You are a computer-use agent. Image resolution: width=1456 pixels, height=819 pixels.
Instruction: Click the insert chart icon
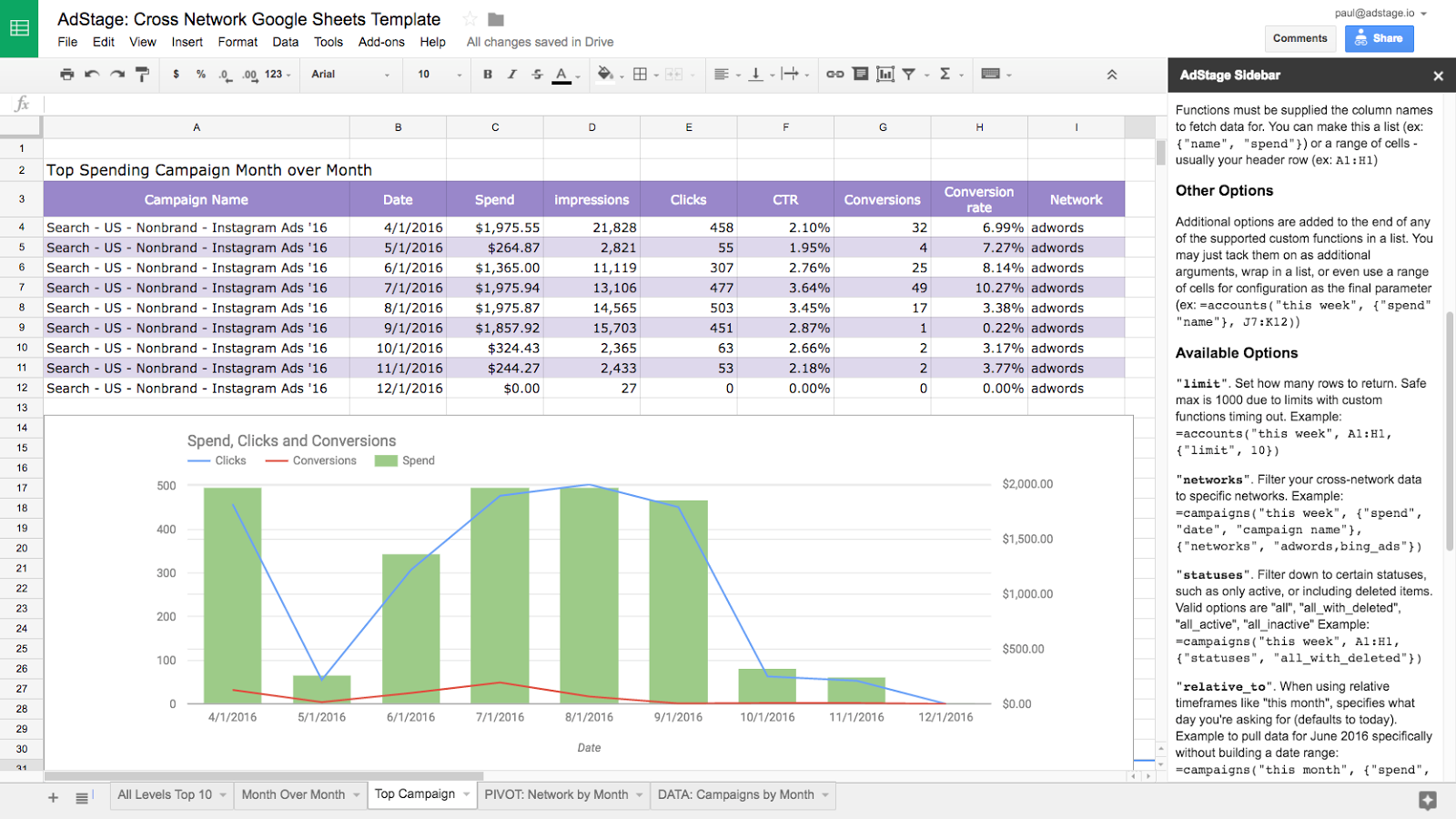(x=885, y=75)
